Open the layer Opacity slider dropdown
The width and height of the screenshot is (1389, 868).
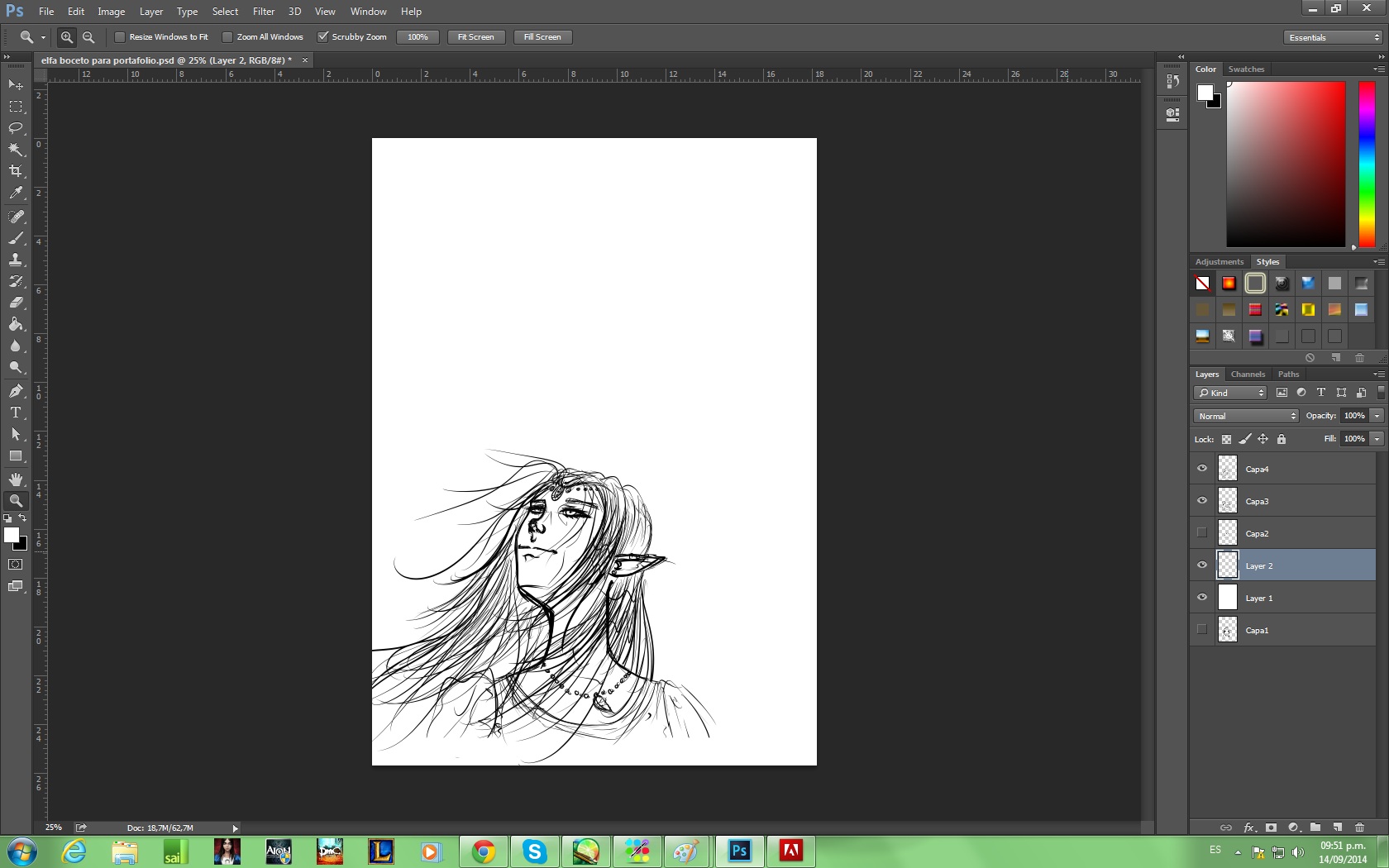(1377, 416)
